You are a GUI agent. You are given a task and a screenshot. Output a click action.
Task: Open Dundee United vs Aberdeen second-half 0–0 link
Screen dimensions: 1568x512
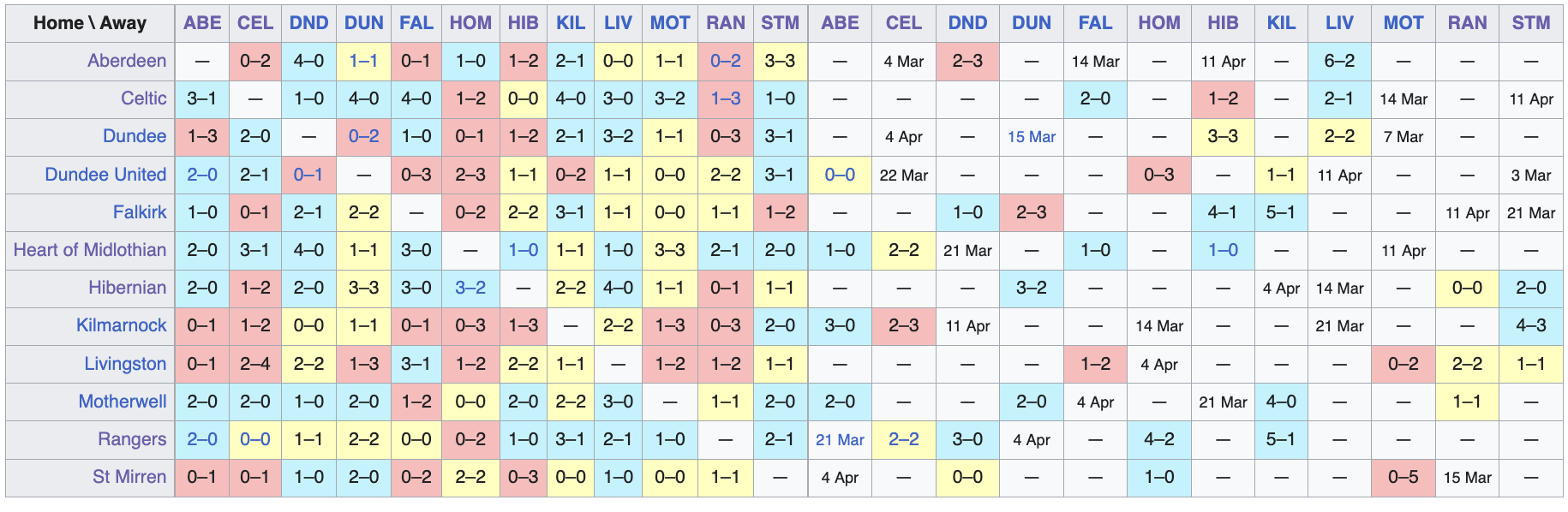click(x=839, y=175)
